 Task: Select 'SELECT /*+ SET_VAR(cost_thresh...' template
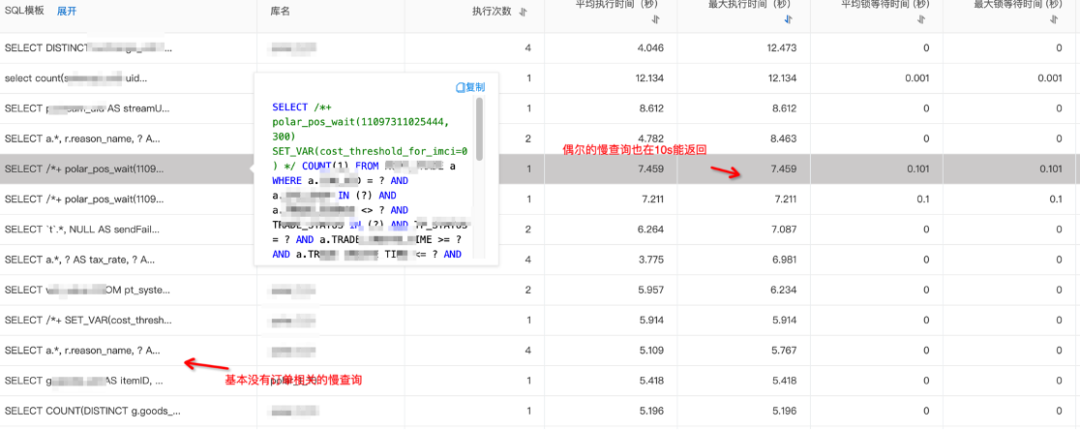point(87,320)
